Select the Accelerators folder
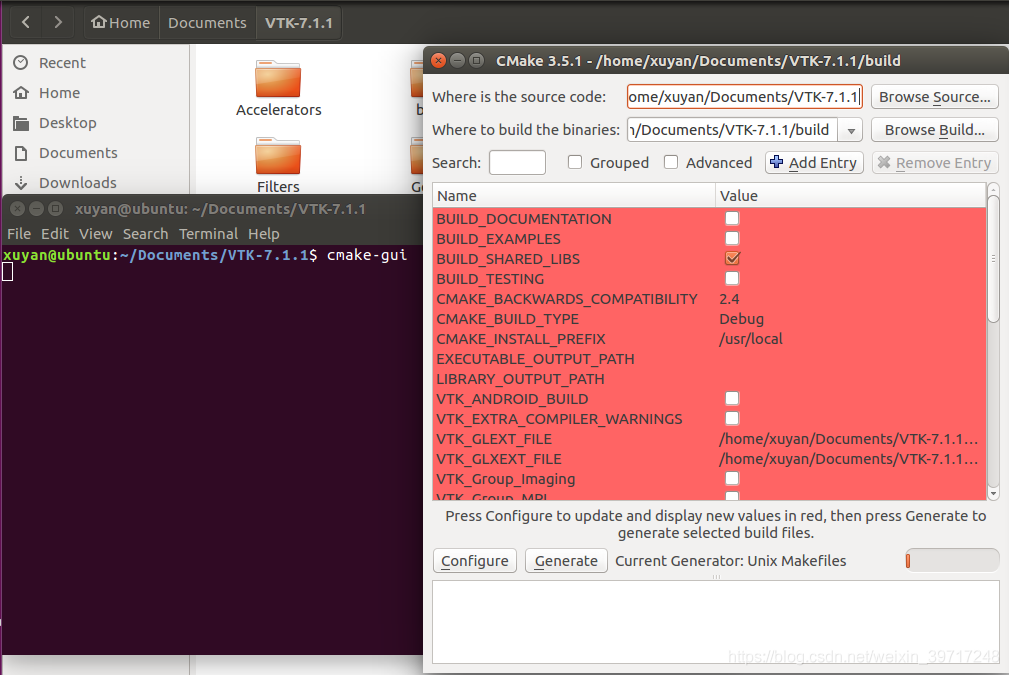Image resolution: width=1009 pixels, height=675 pixels. tap(278, 89)
